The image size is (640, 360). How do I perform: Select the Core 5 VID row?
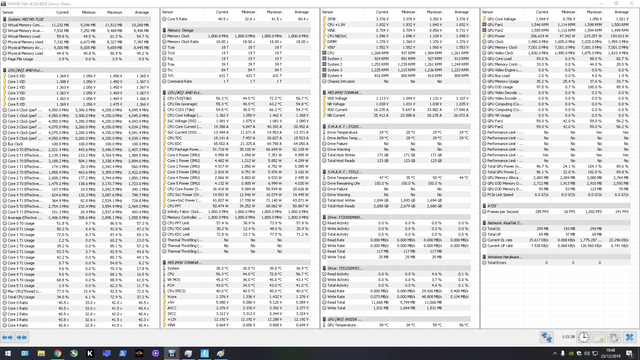76,104
